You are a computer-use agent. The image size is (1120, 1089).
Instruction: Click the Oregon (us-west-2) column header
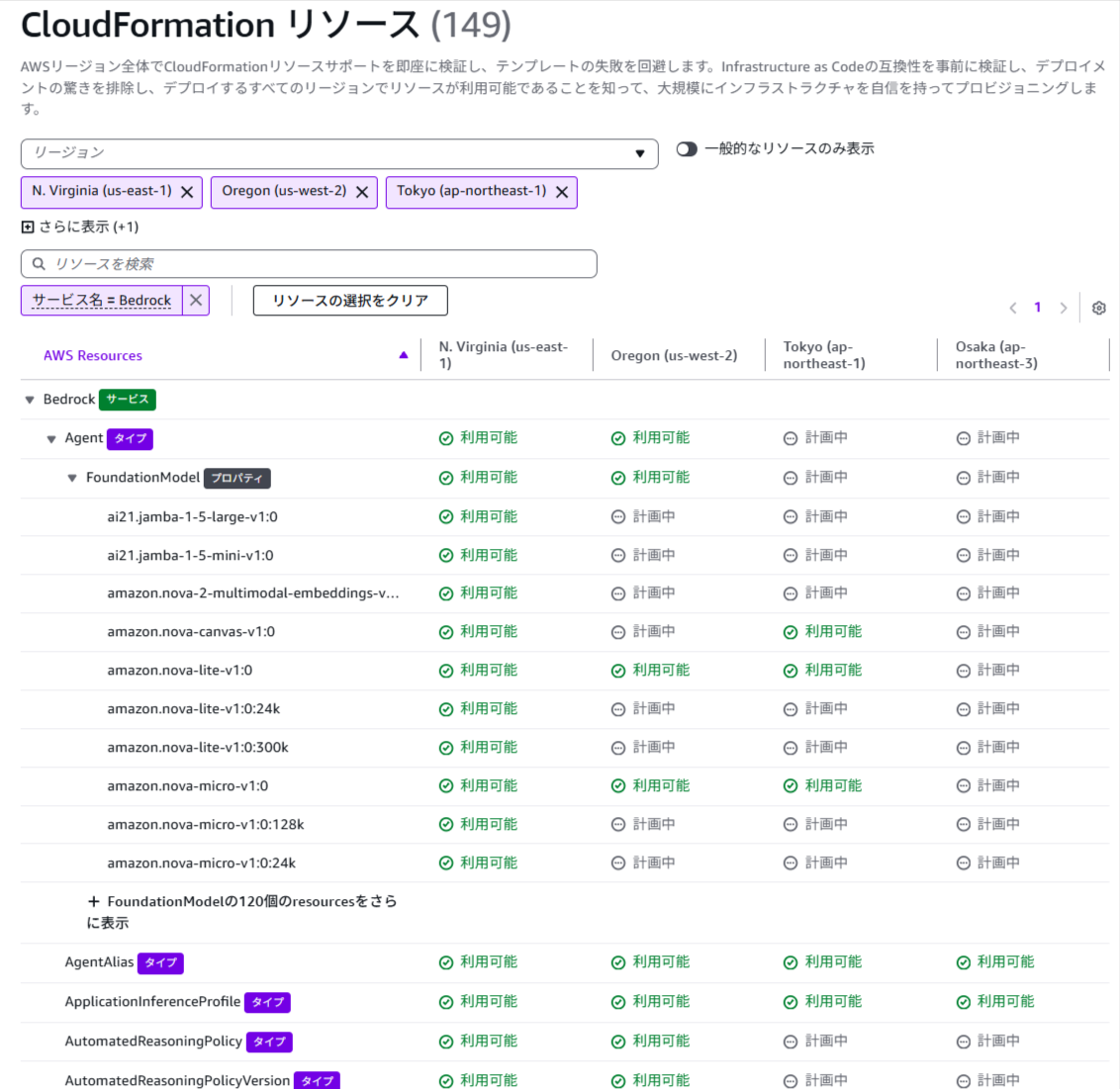click(674, 356)
